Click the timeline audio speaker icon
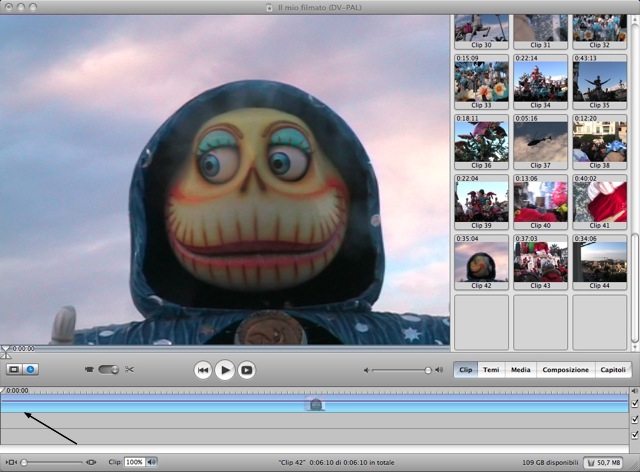 point(635,391)
